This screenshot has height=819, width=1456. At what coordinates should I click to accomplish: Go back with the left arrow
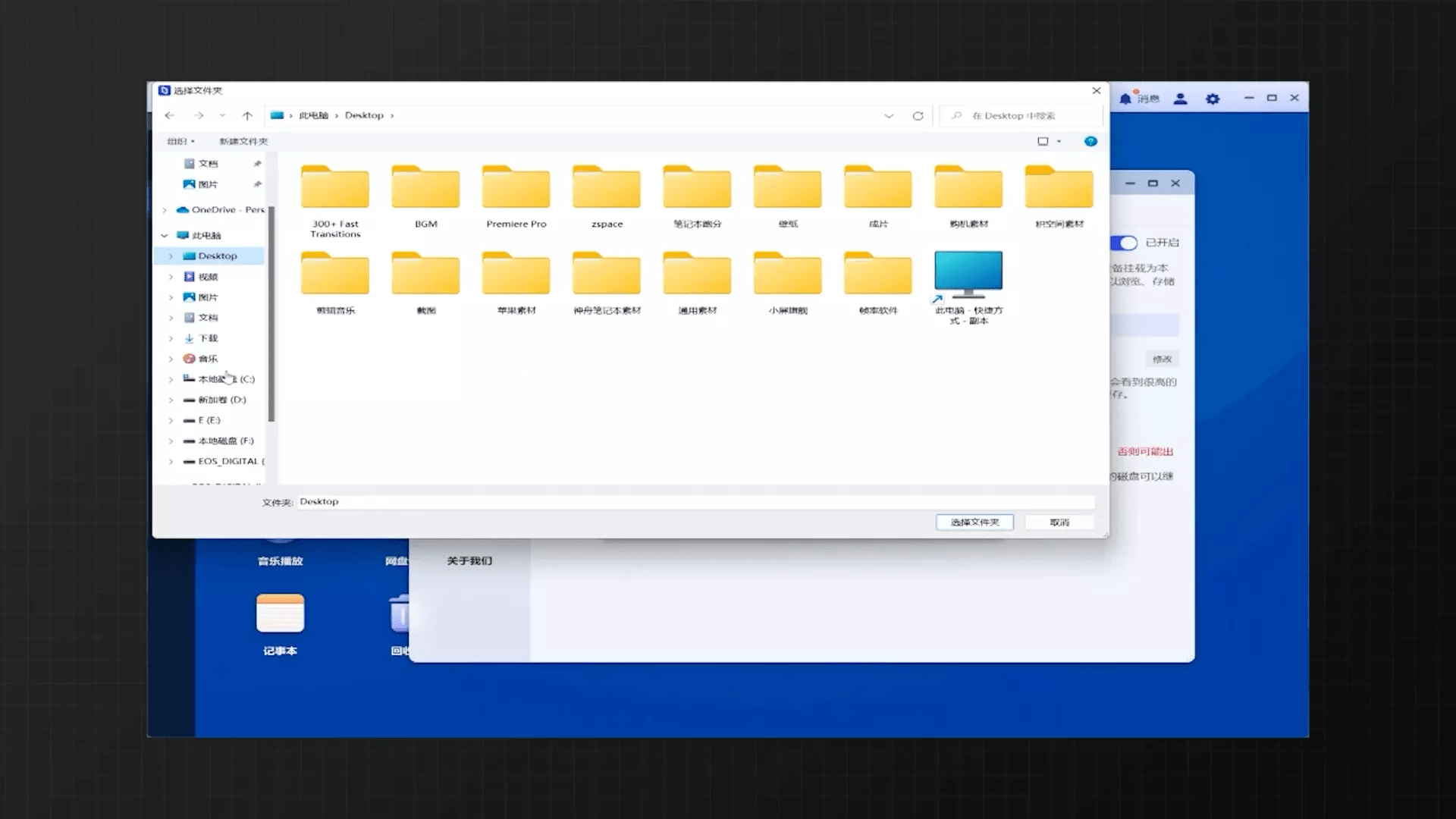click(170, 115)
